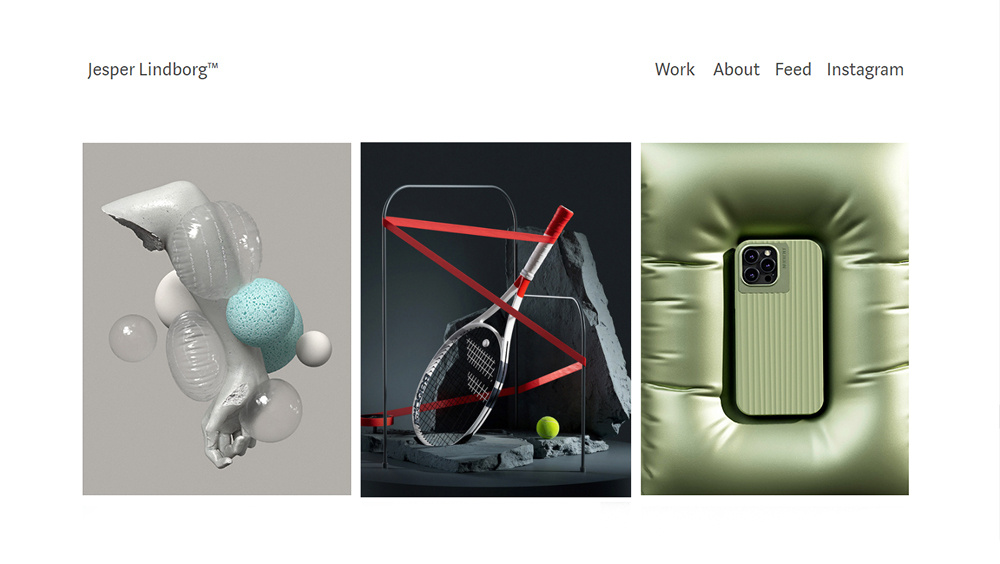
Task: Visit the Instagram link
Action: (865, 70)
